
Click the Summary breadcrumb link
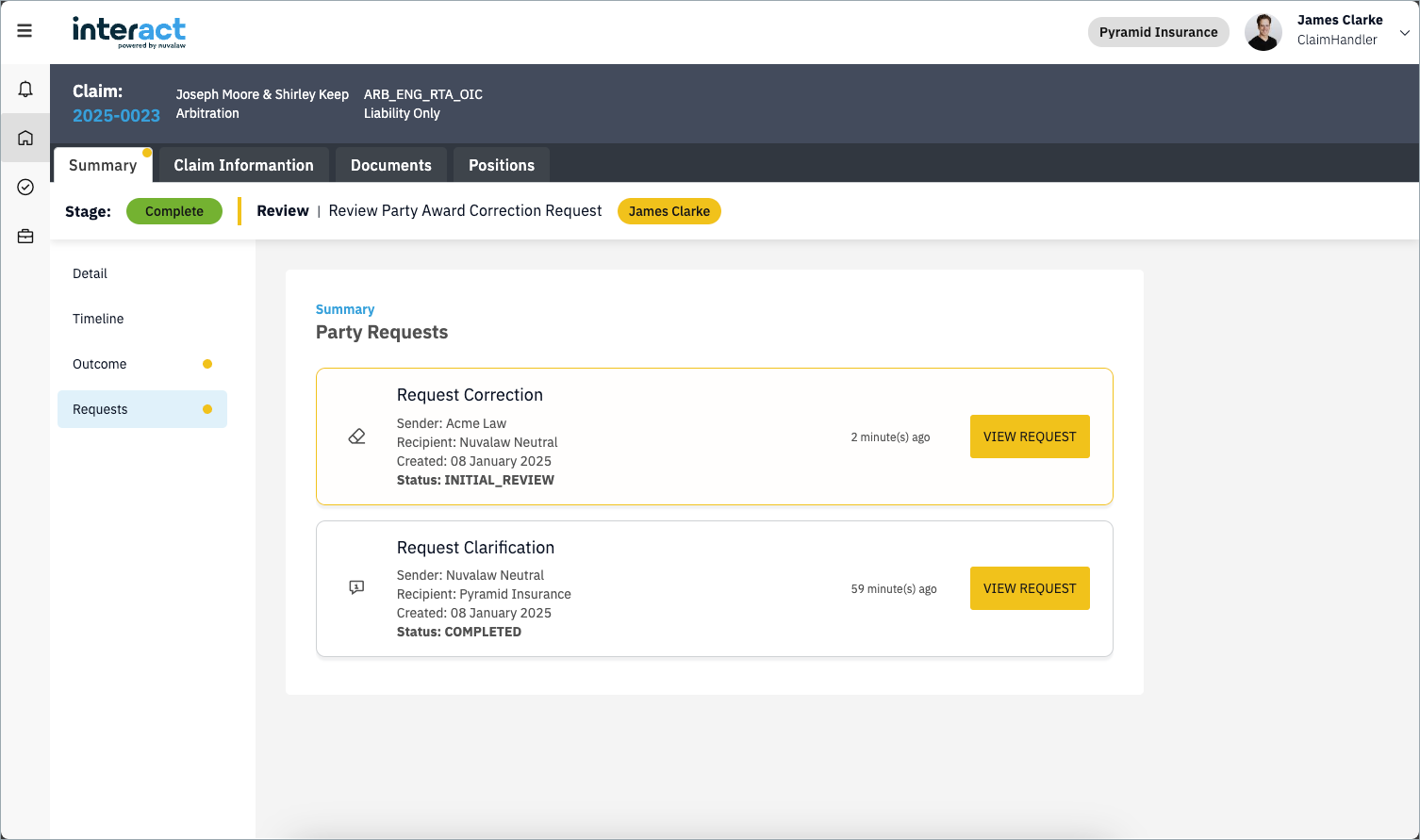(x=345, y=309)
